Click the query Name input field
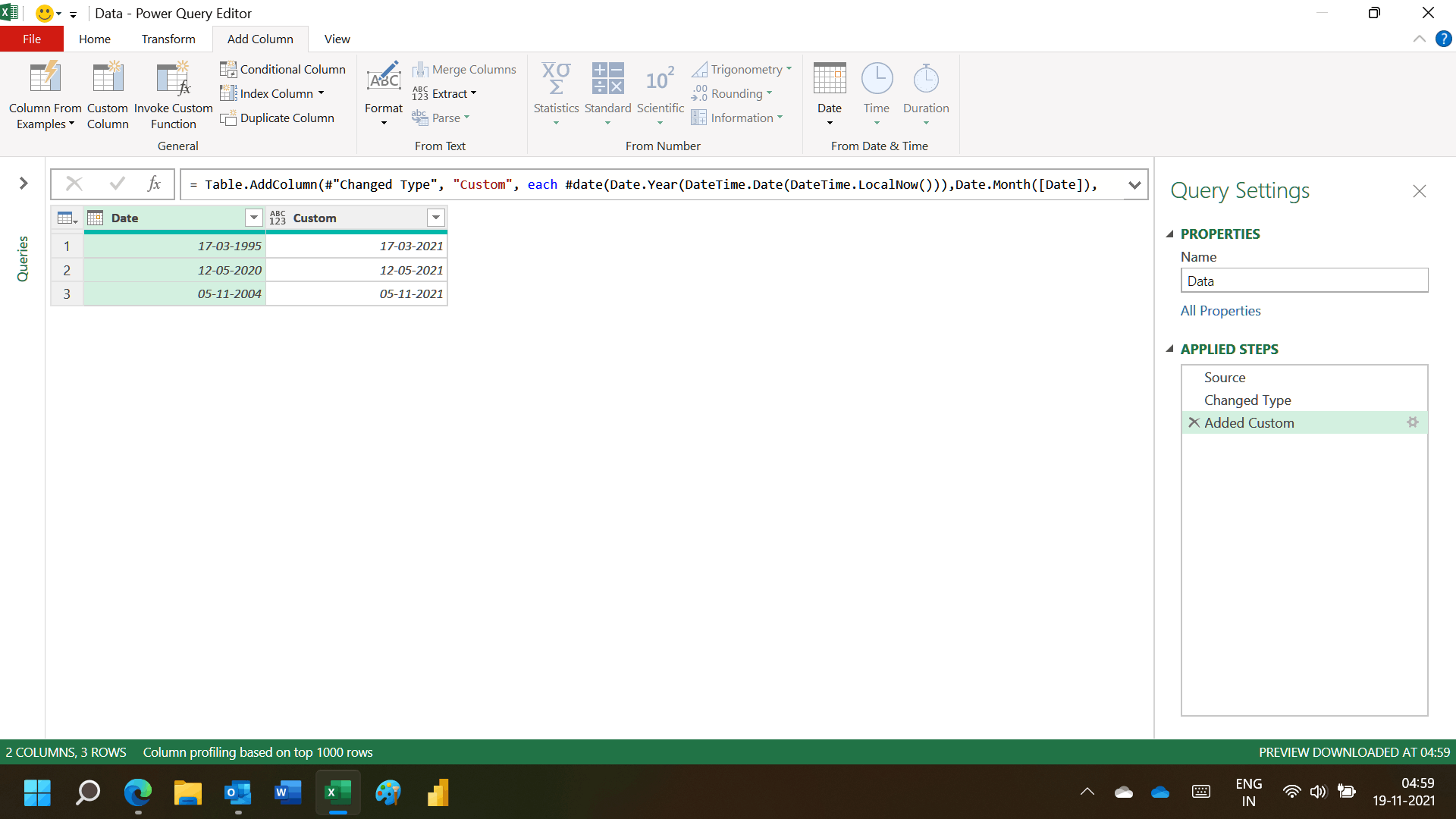The image size is (1456, 819). tap(1304, 281)
